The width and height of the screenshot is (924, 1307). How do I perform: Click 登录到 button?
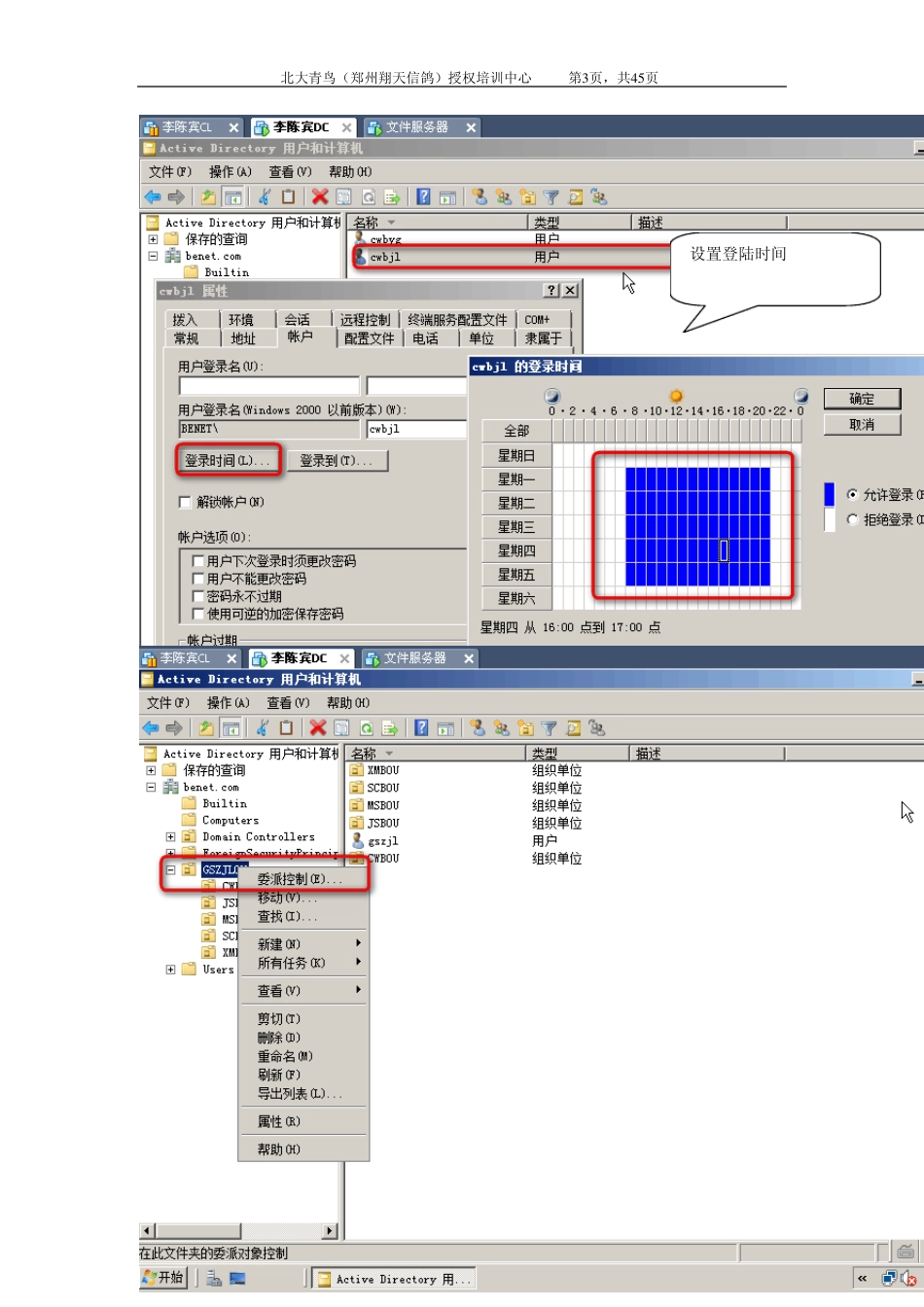[x=337, y=461]
